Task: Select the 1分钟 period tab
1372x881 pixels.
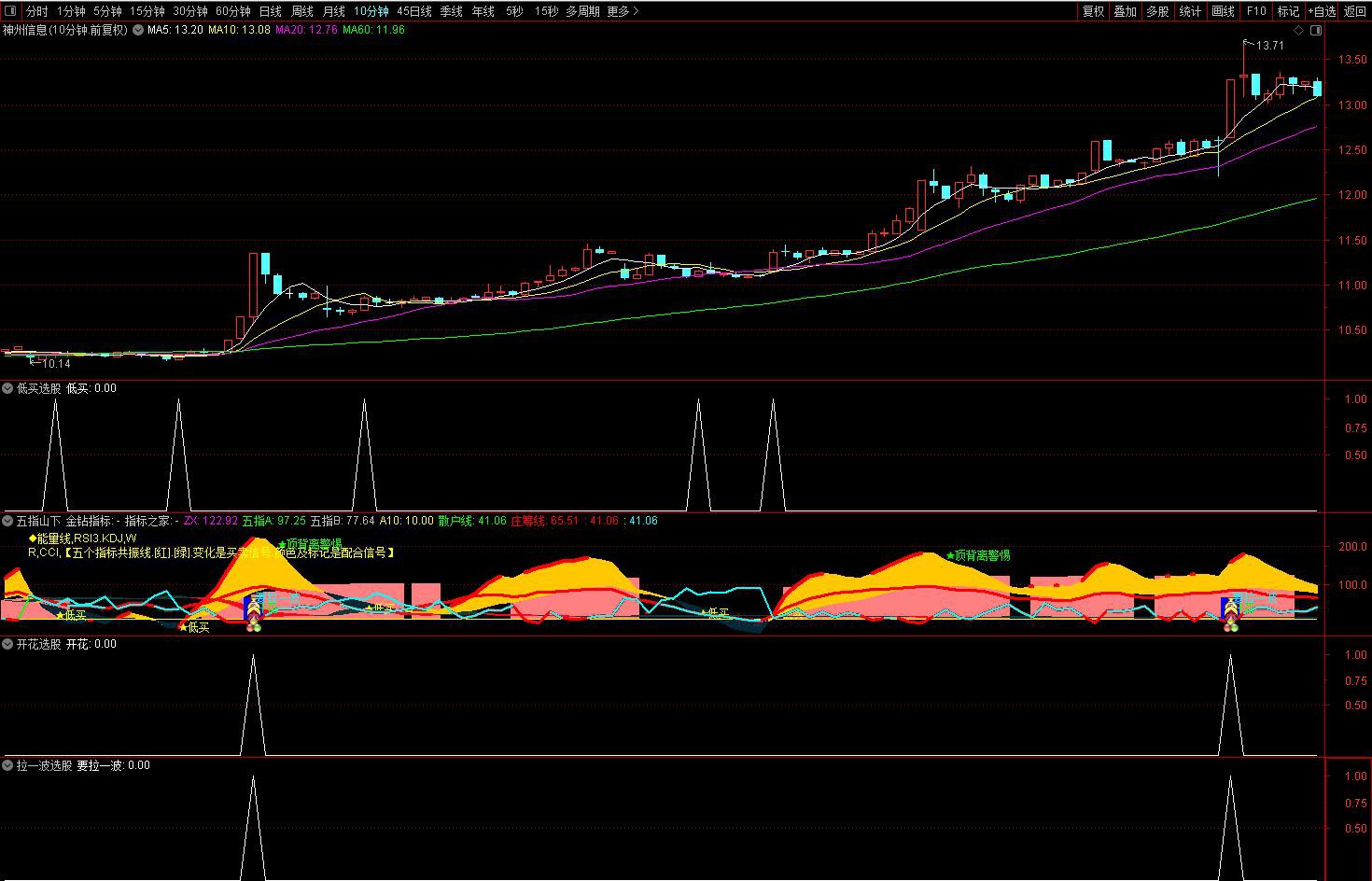Action: coord(71,11)
